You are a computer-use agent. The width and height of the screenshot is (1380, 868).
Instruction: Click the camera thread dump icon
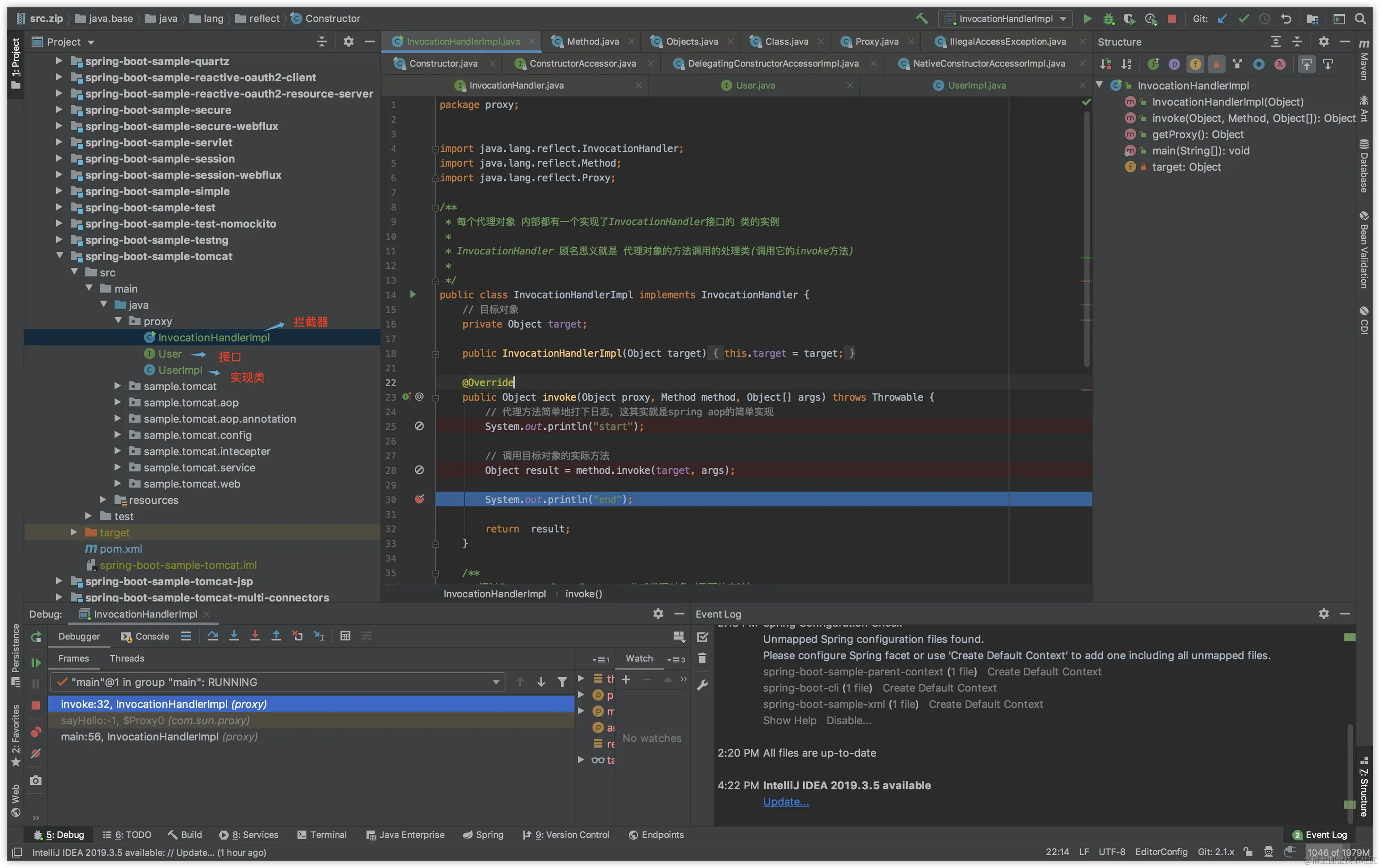36,781
